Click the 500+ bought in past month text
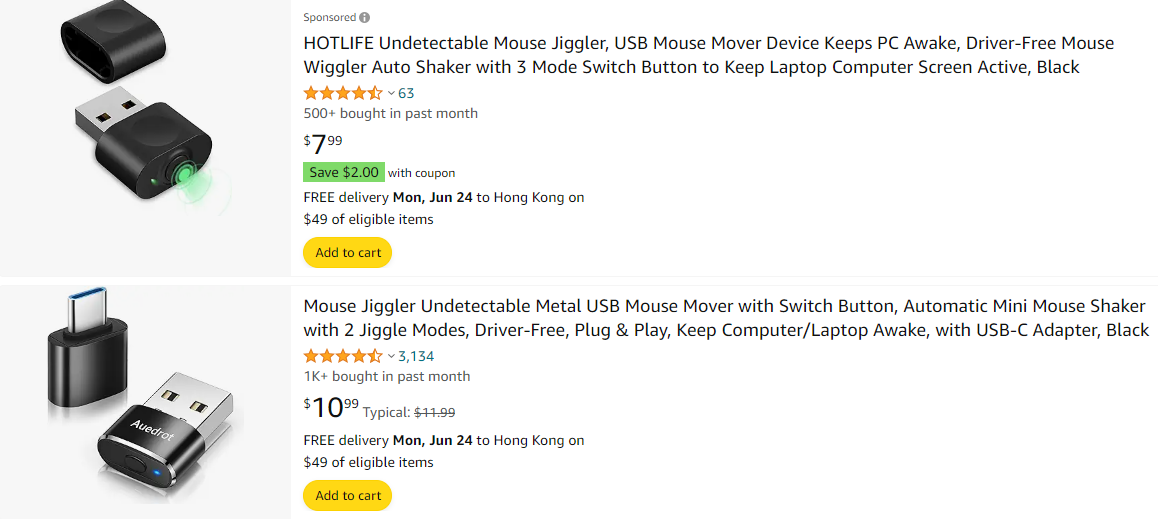The height and width of the screenshot is (519, 1158). pos(390,113)
